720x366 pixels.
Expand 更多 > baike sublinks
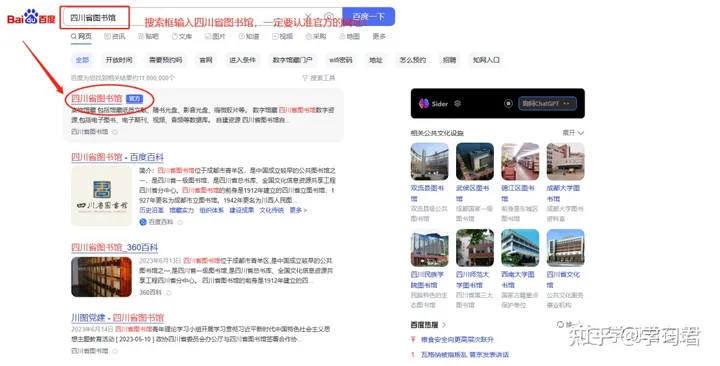pos(298,210)
